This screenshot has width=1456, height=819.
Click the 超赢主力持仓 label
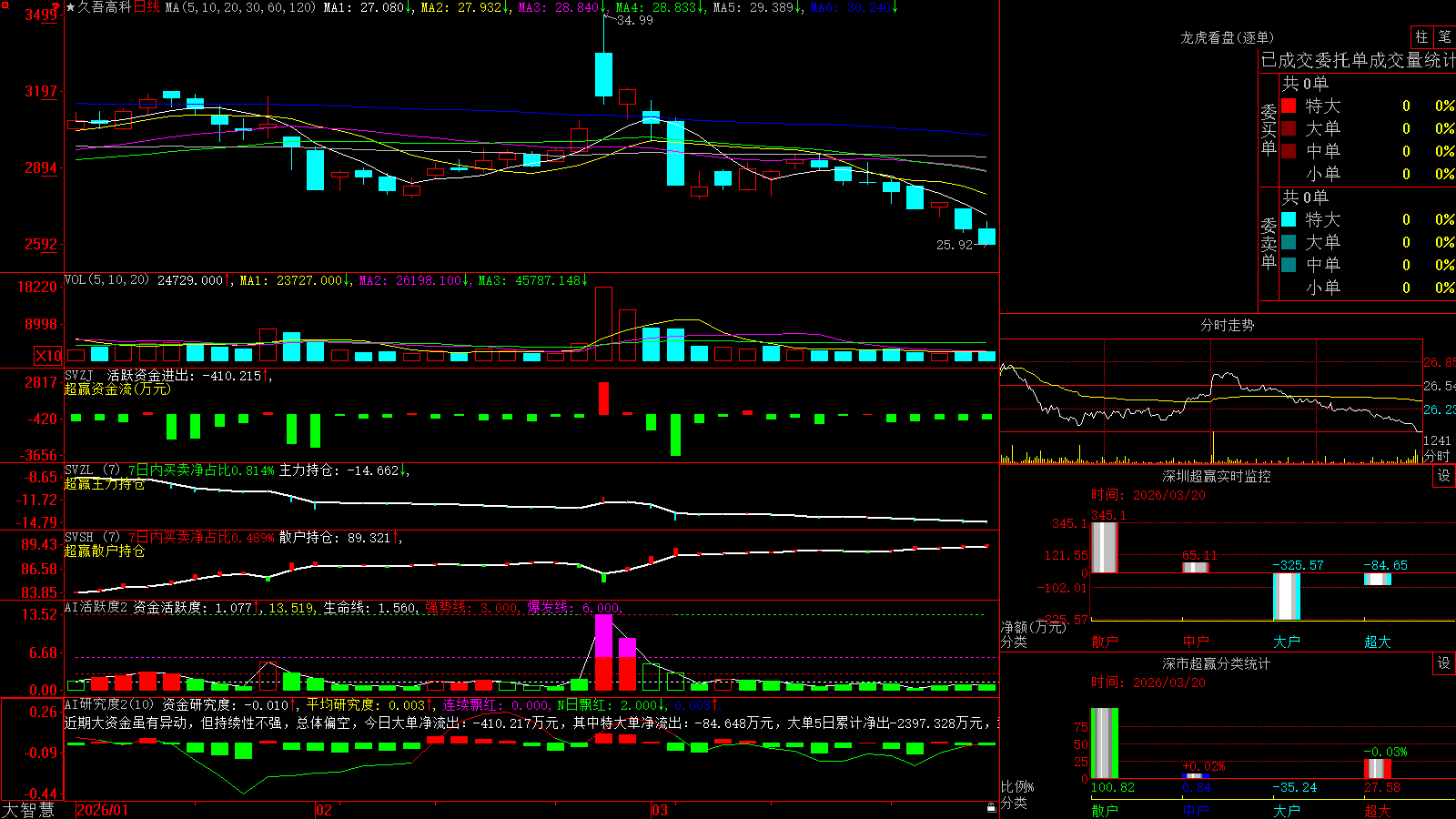(x=105, y=483)
